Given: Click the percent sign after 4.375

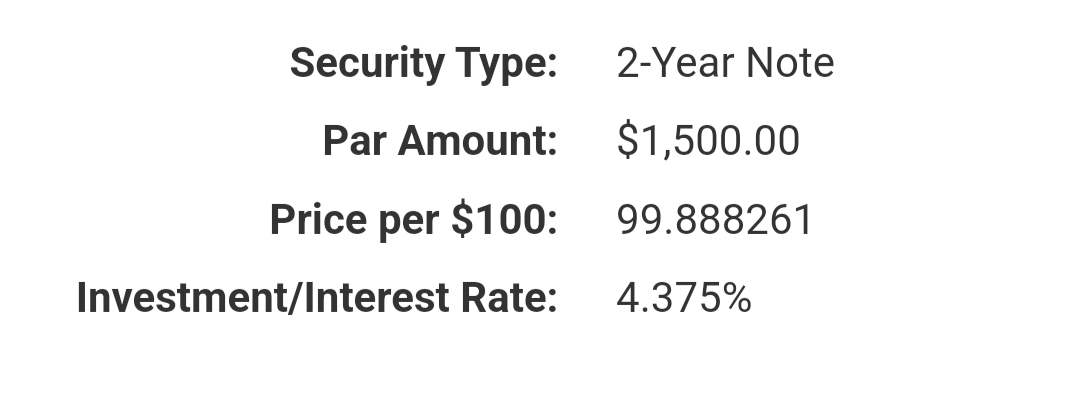Looking at the screenshot, I should tap(737, 298).
